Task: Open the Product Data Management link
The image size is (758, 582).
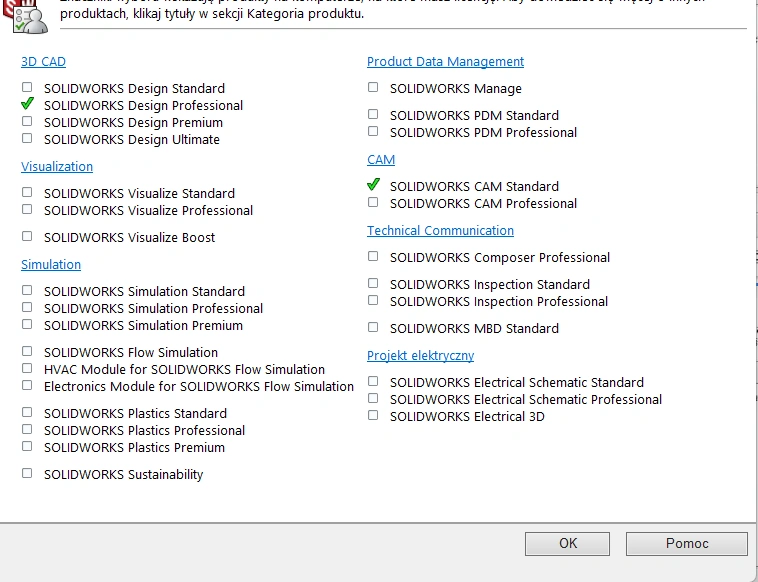Action: pos(445,62)
